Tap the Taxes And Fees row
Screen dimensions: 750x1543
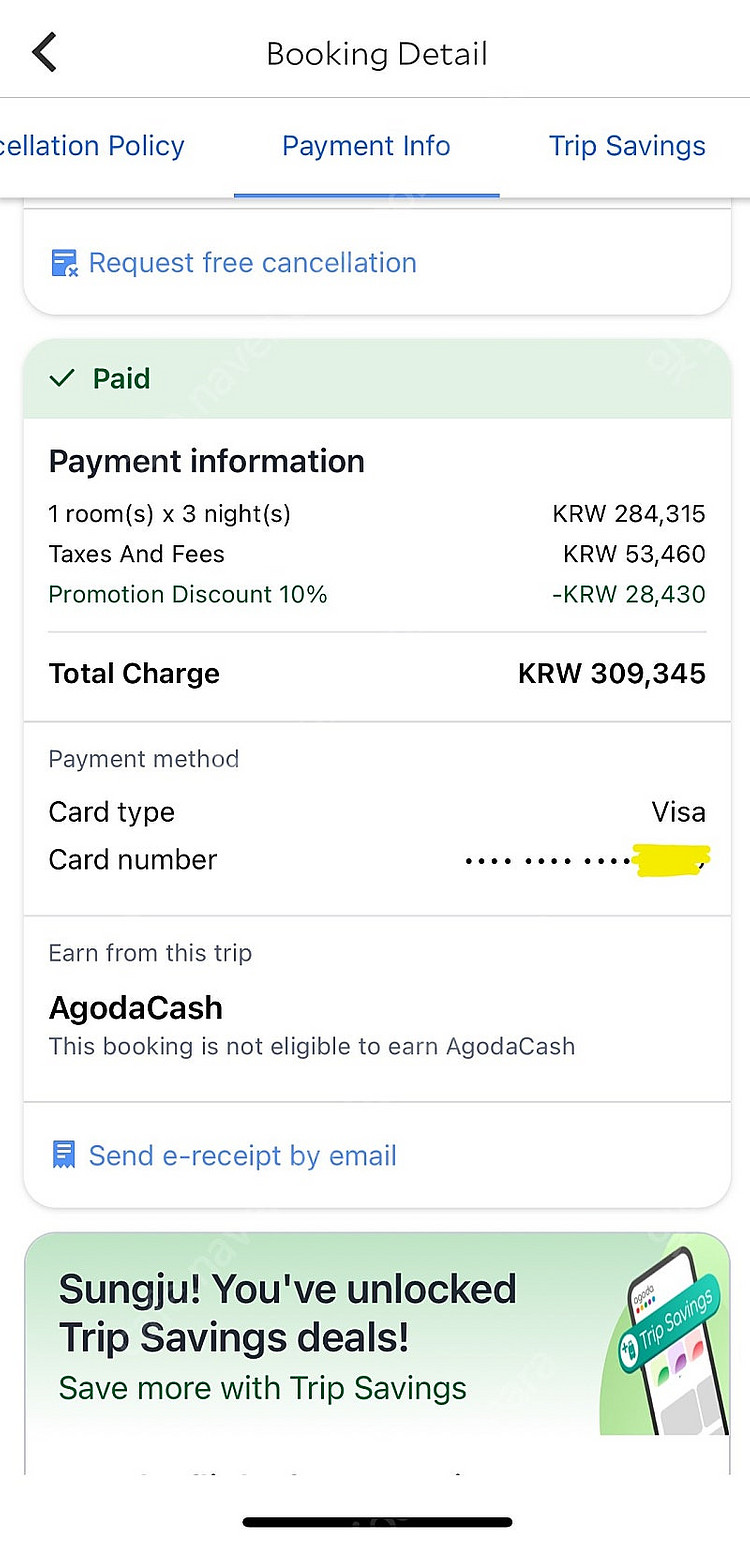pos(377,554)
